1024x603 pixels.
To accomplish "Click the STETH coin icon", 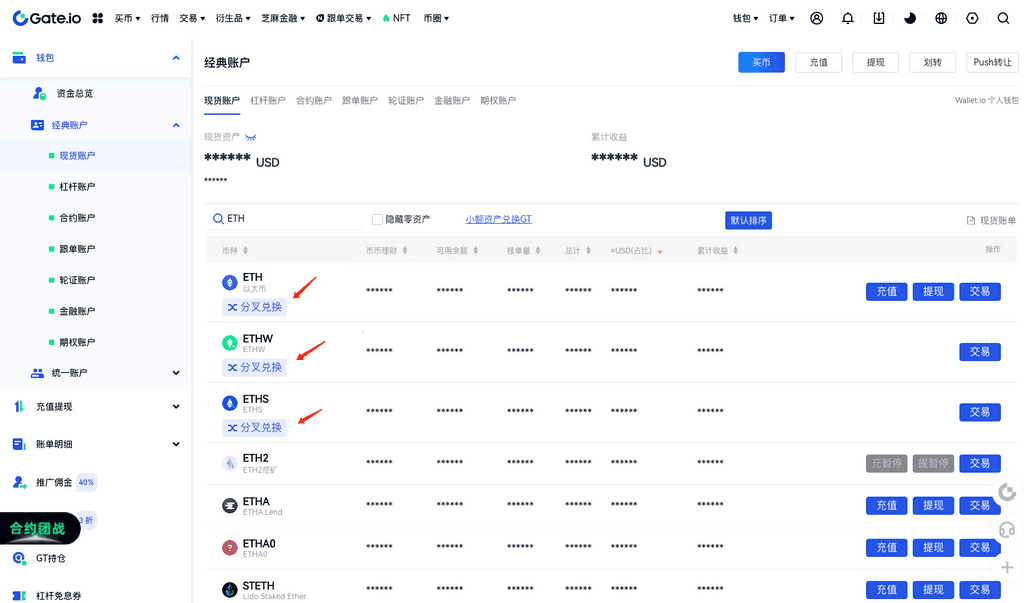I will tap(229, 590).
